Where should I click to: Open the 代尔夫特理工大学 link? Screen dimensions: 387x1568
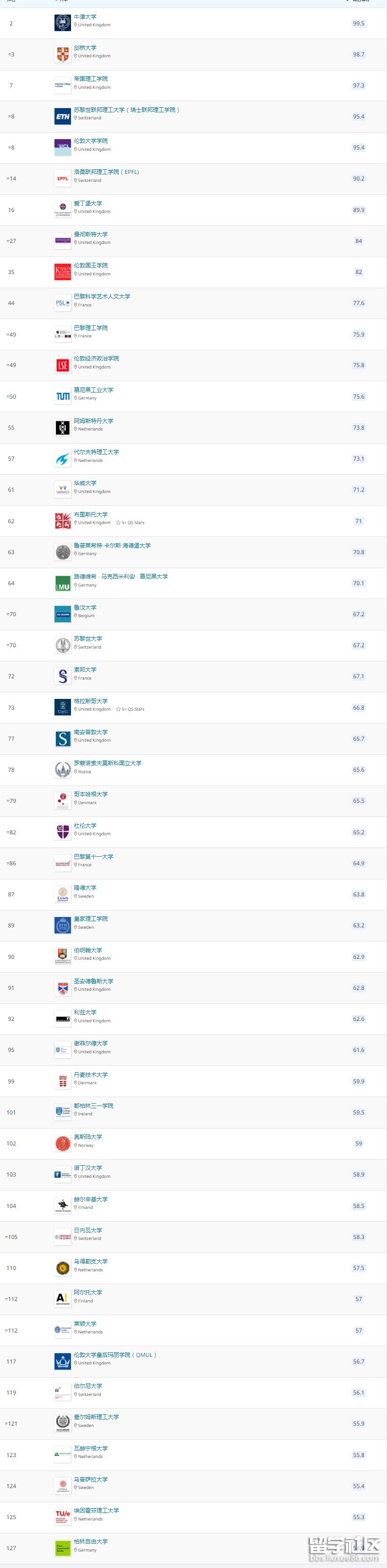96,452
